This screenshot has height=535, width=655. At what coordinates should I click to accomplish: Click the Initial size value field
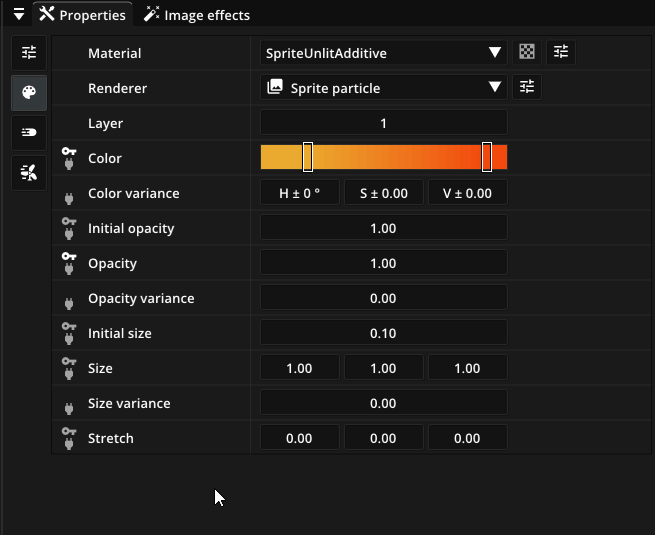383,333
